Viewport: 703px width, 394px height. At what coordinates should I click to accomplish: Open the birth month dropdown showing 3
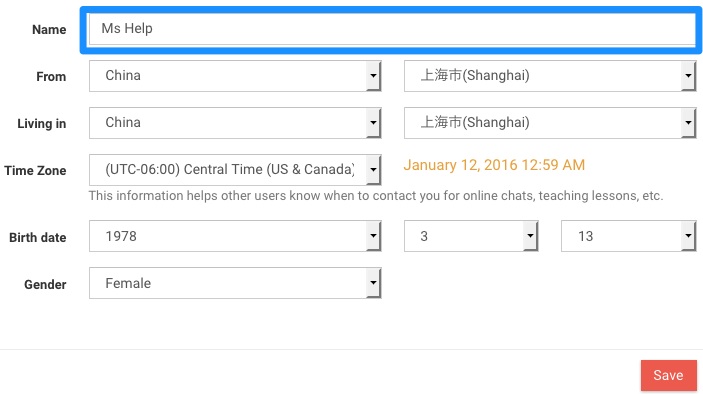[471, 236]
